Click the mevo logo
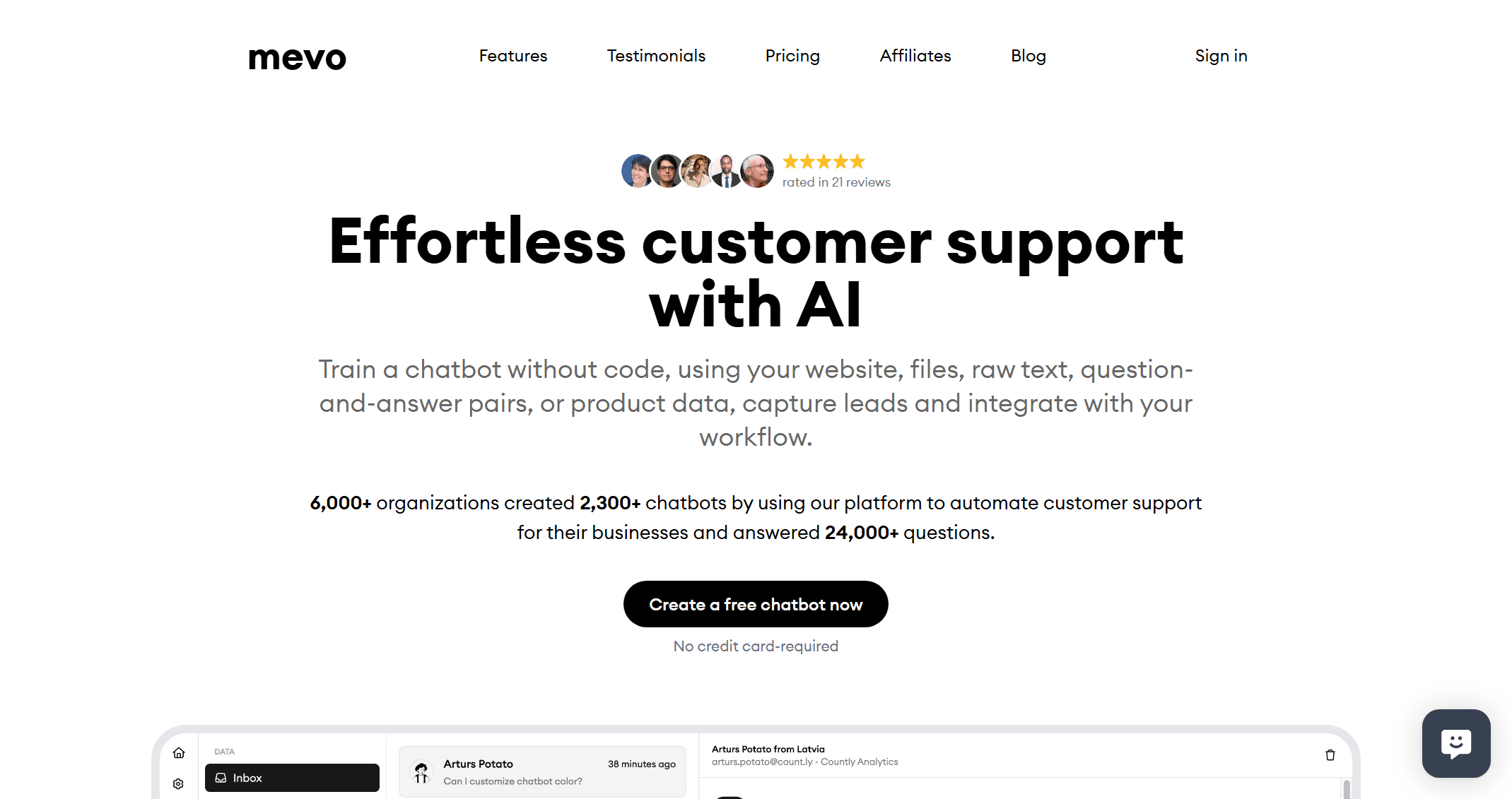The image size is (1512, 799). pyautogui.click(x=297, y=57)
